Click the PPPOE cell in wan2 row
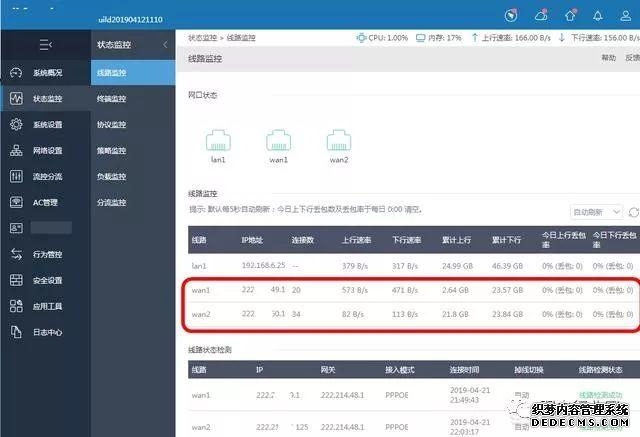Viewport: 640px width, 437px height. 397,427
